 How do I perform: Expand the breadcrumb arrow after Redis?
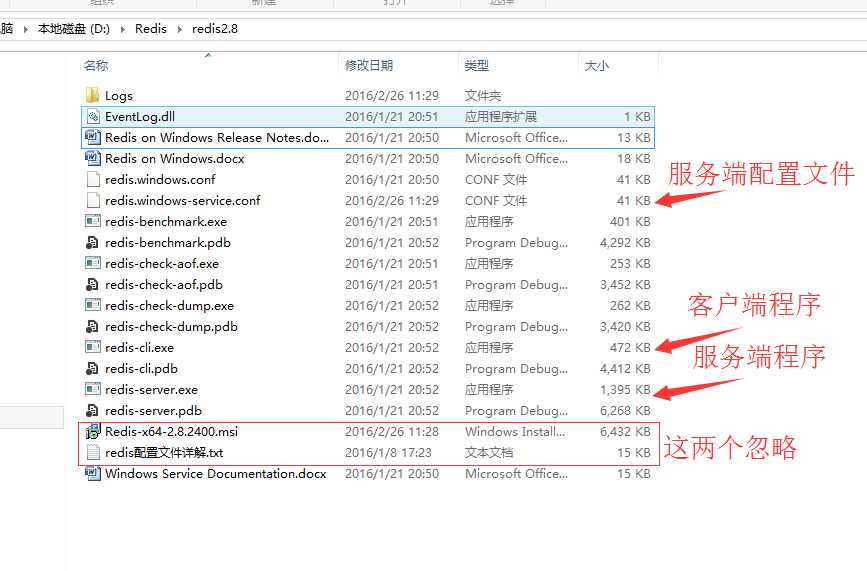[x=180, y=29]
